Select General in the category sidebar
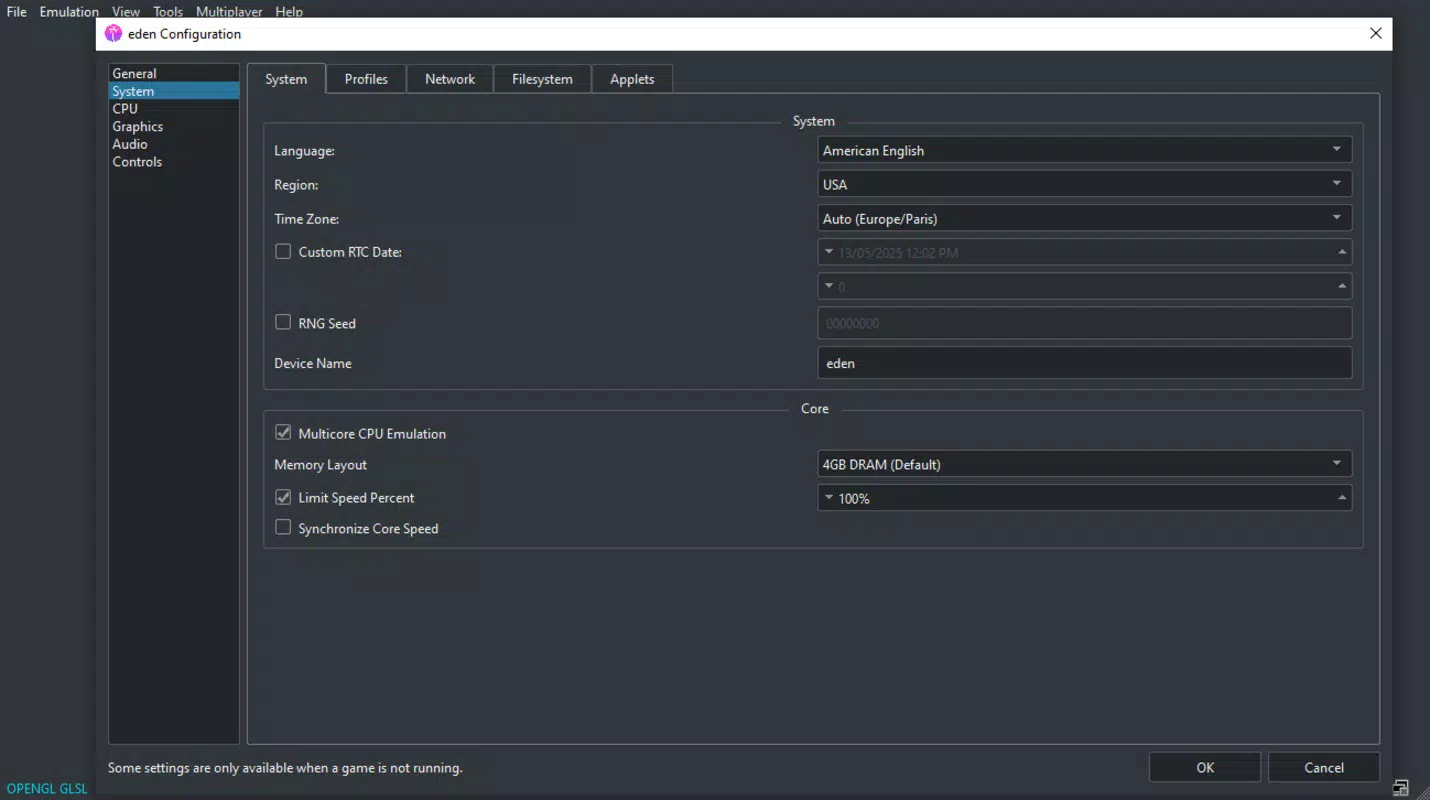 [174, 73]
